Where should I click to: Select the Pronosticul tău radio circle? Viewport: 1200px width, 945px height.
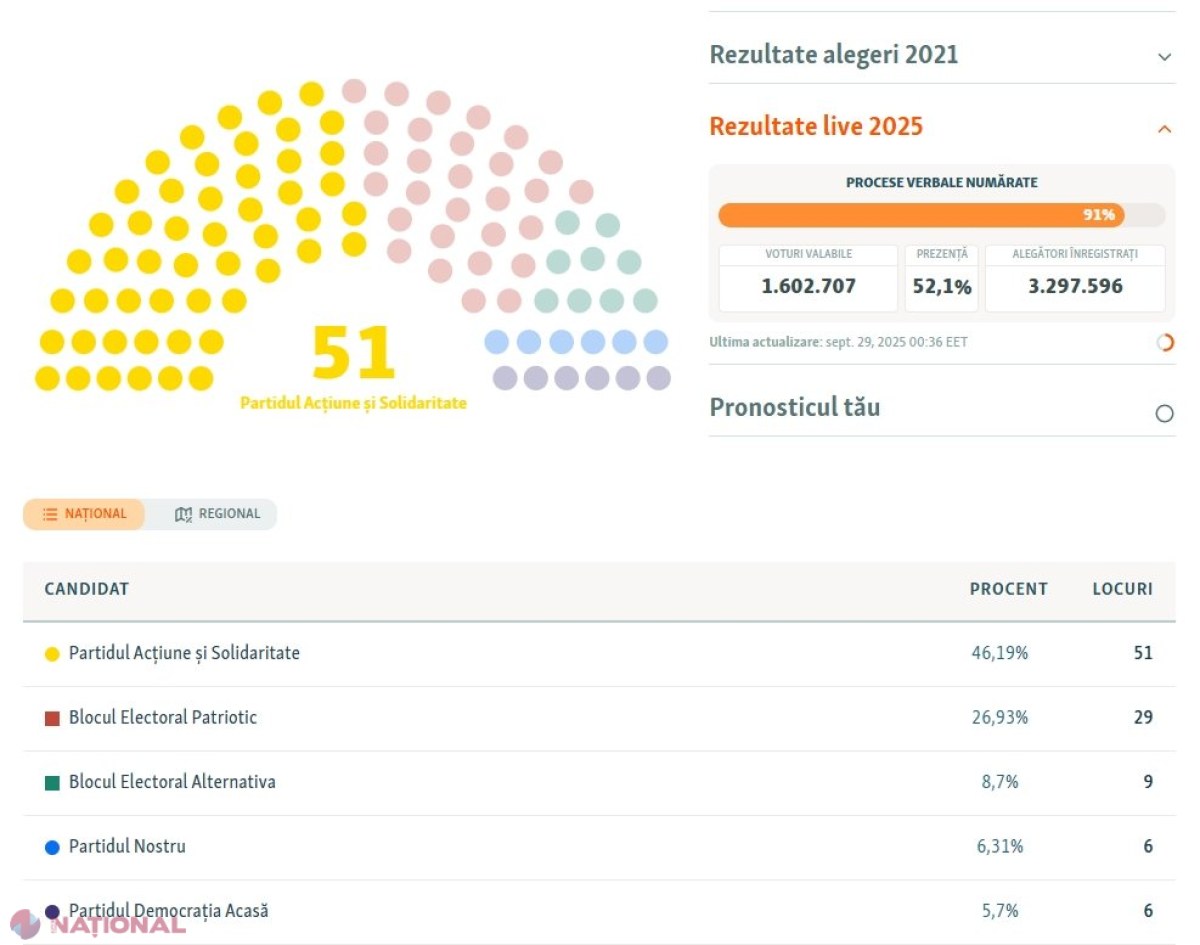(1164, 413)
